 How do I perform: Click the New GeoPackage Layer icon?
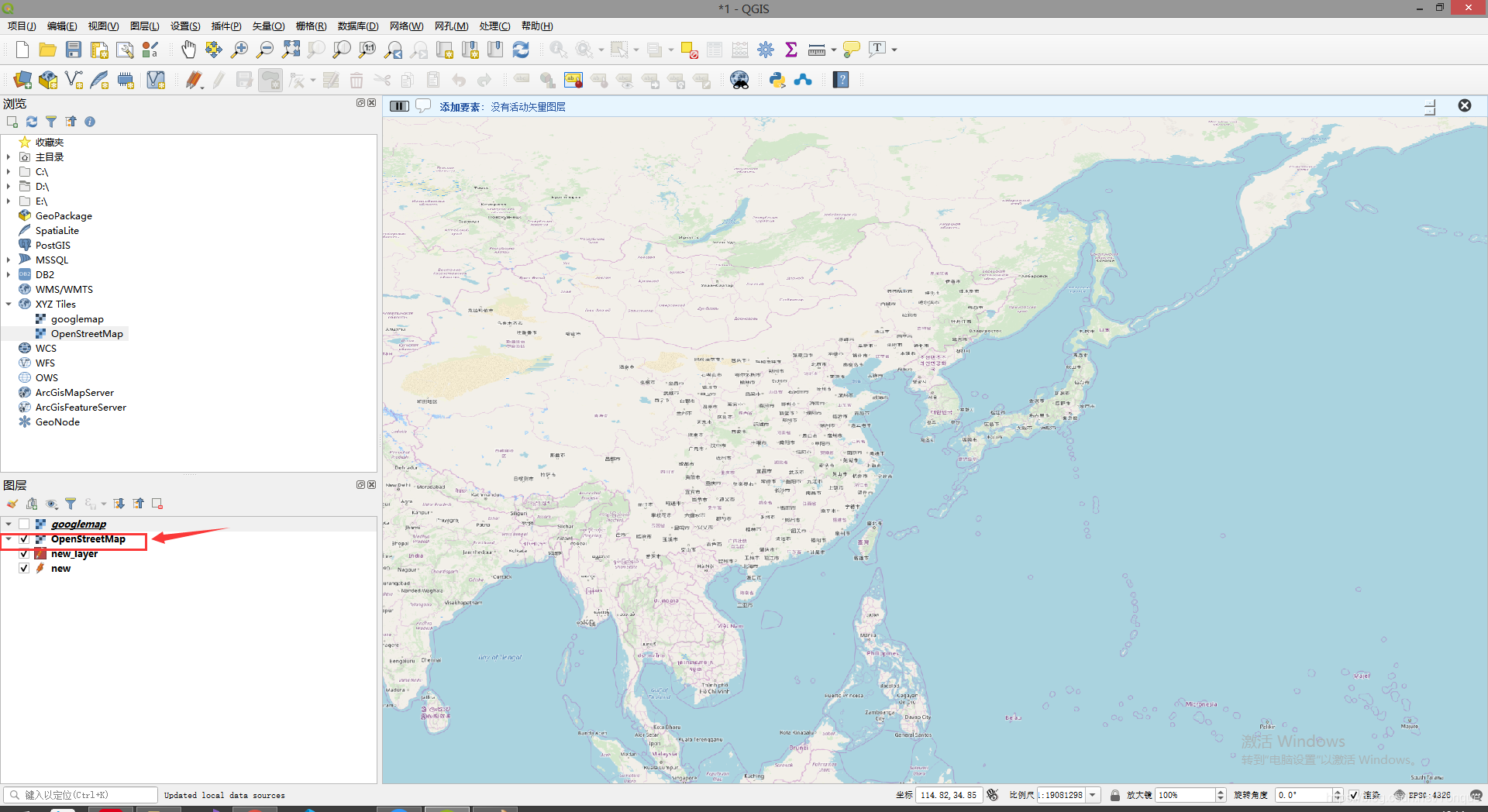[48, 80]
